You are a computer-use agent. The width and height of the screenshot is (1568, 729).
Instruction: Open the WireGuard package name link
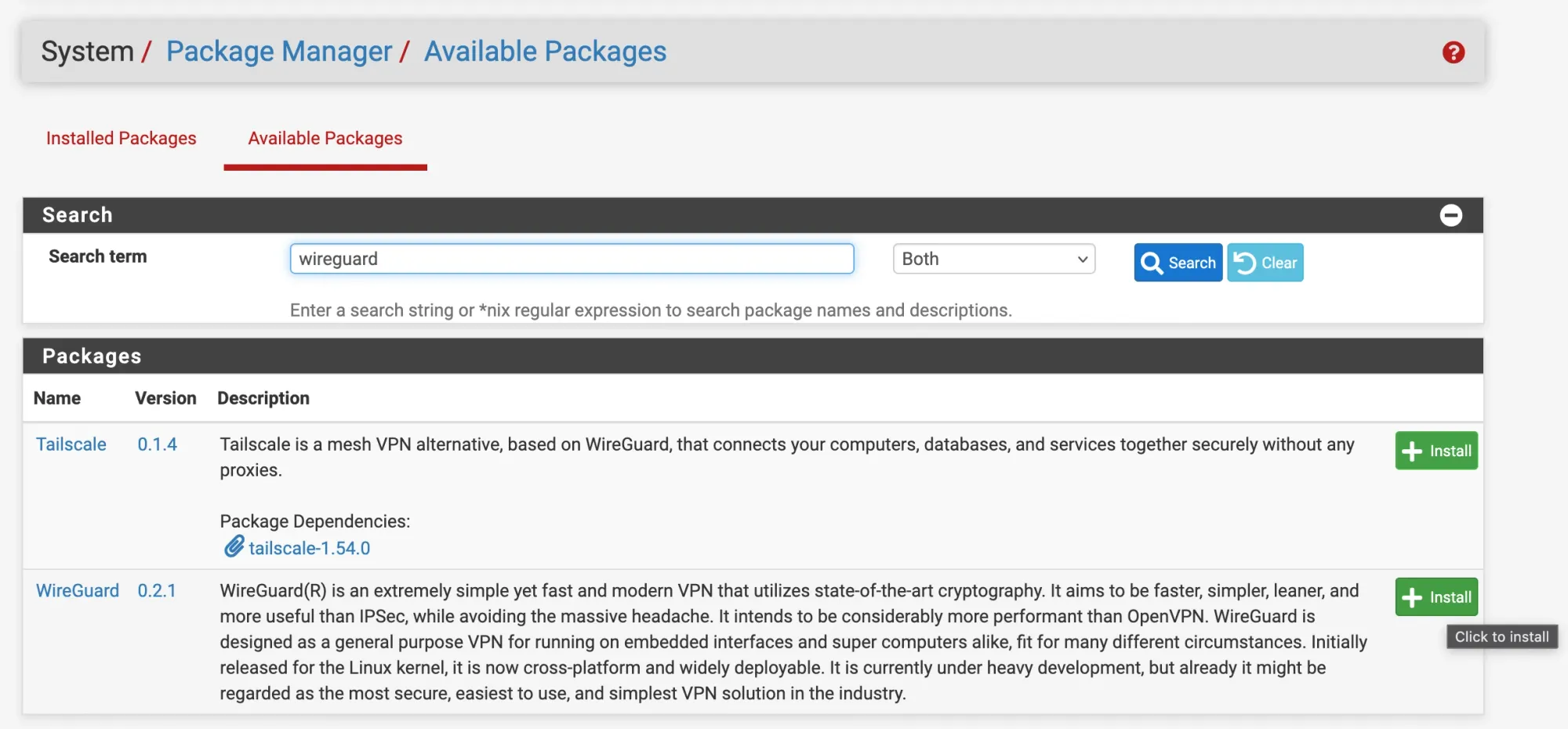point(78,591)
